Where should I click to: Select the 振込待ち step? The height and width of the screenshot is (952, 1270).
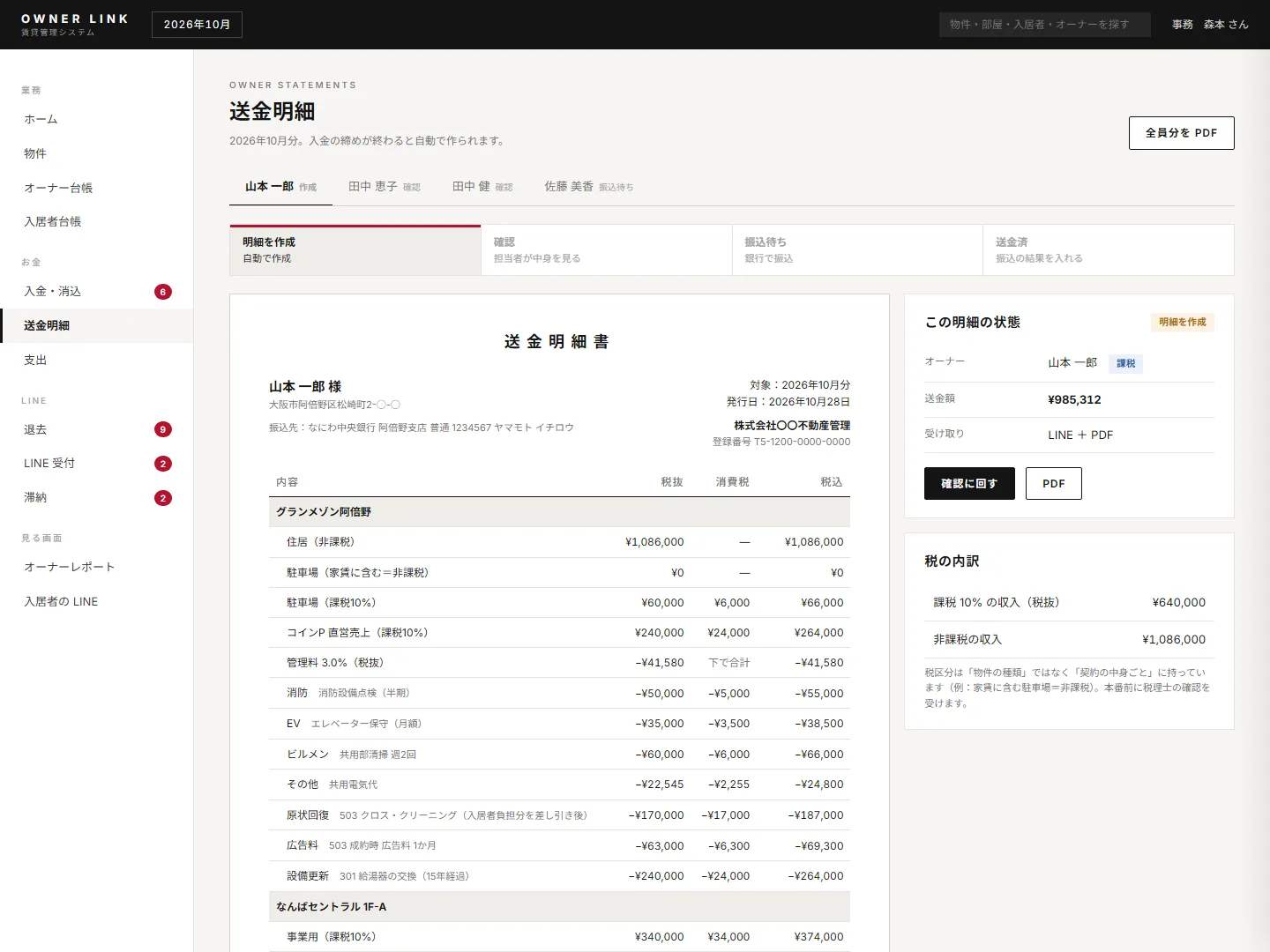tap(857, 250)
